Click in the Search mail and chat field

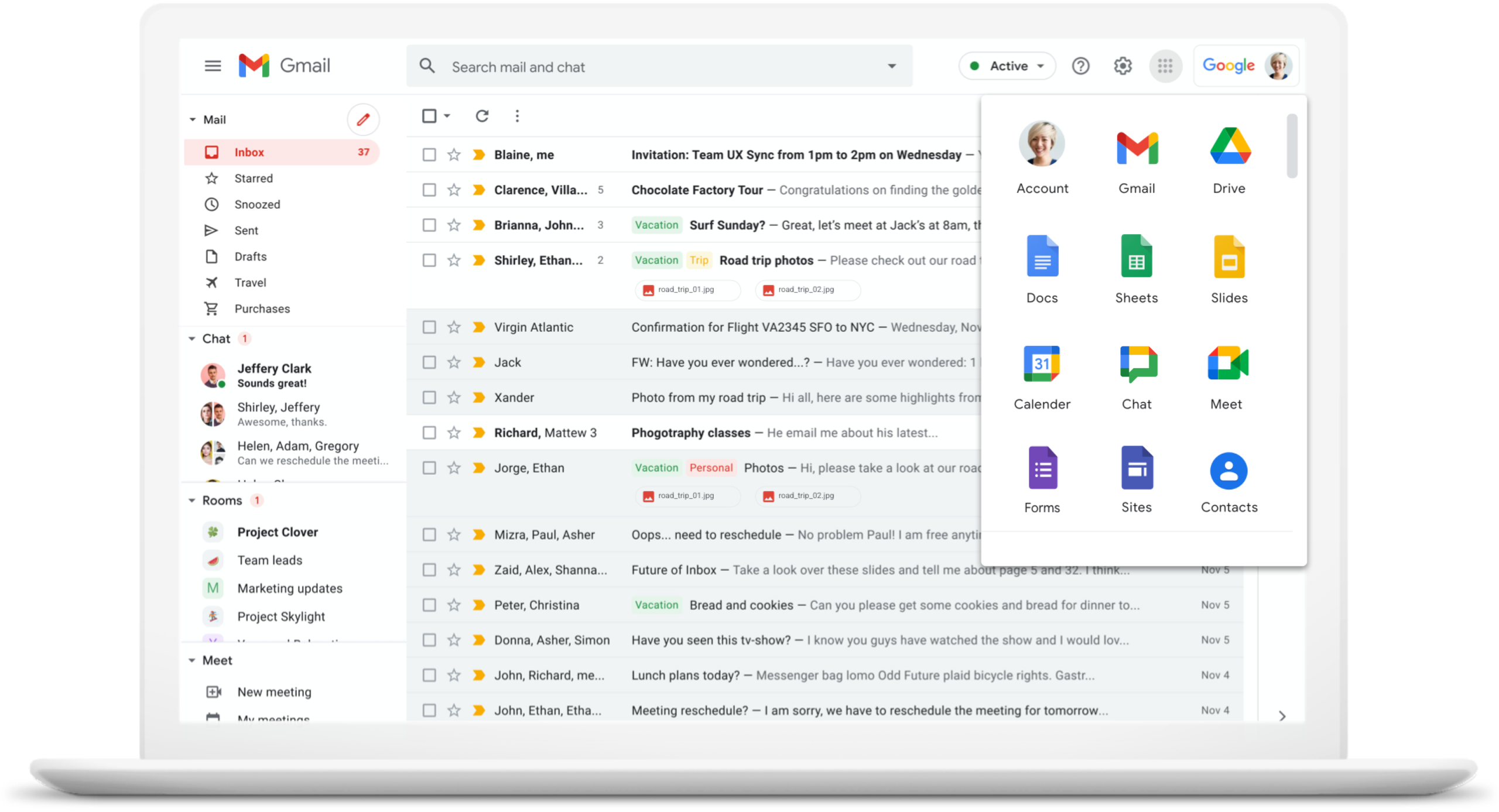point(659,66)
